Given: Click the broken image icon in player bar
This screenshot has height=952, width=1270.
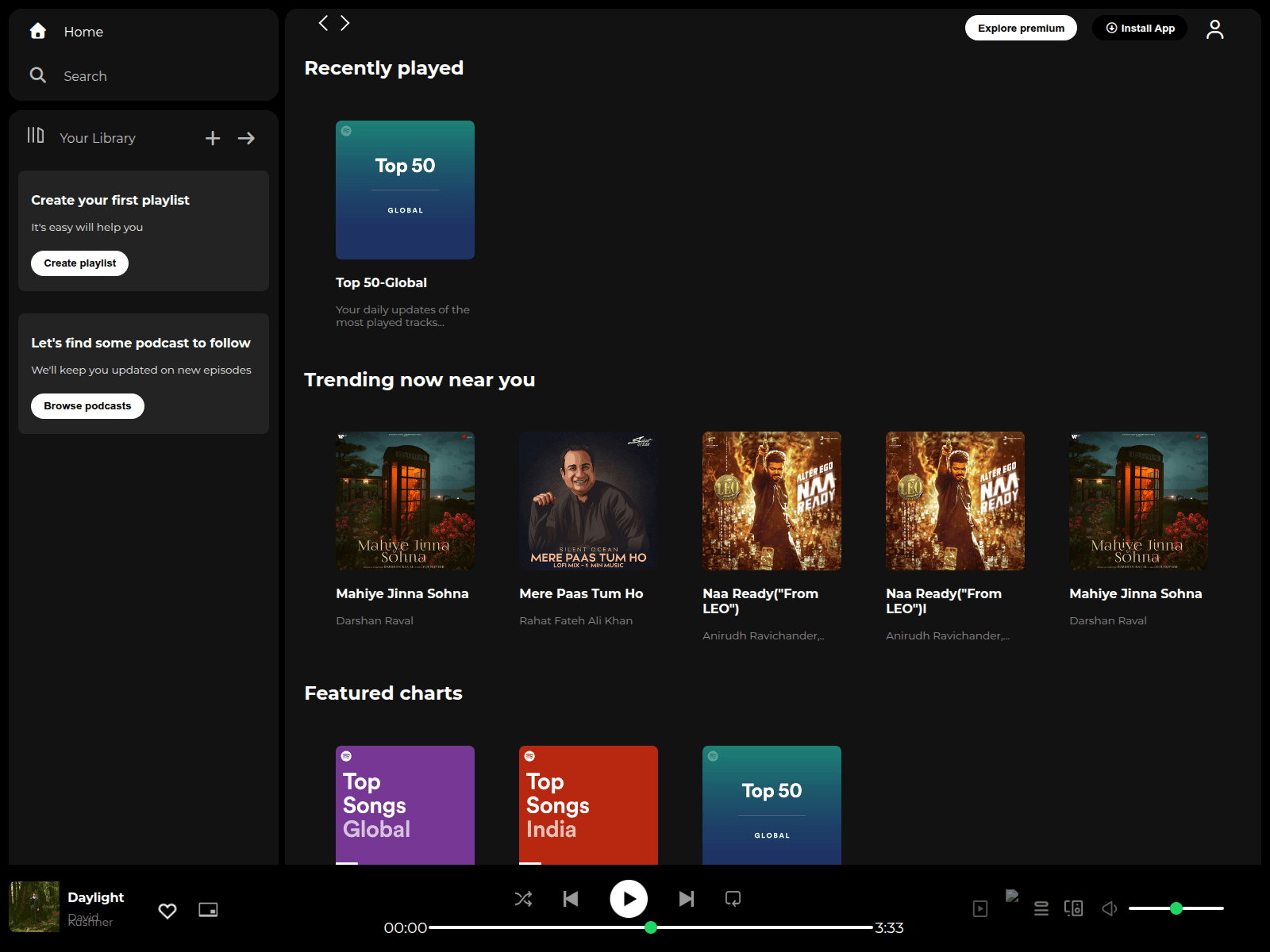Looking at the screenshot, I should (1012, 896).
